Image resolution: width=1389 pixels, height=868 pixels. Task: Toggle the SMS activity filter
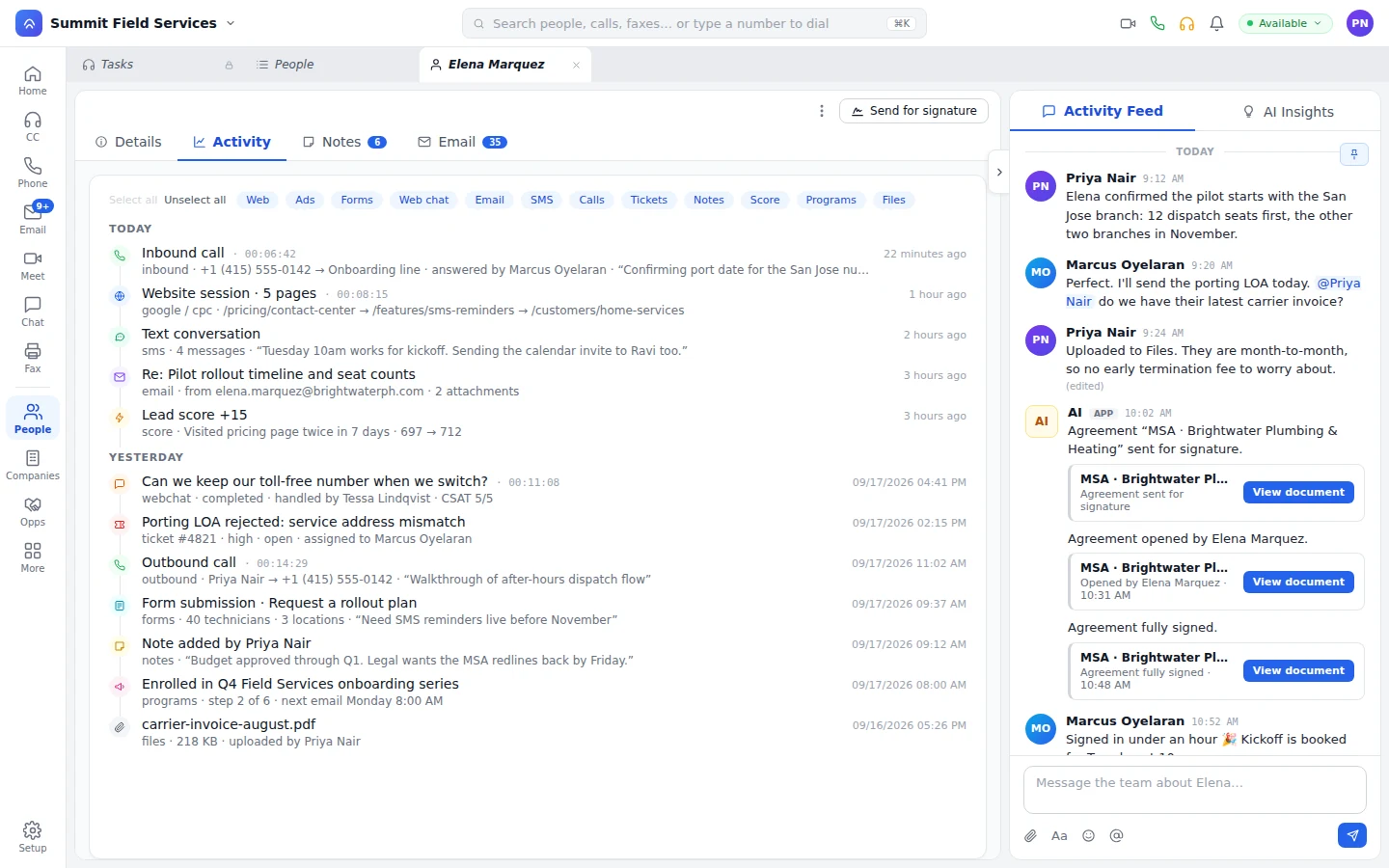542,200
